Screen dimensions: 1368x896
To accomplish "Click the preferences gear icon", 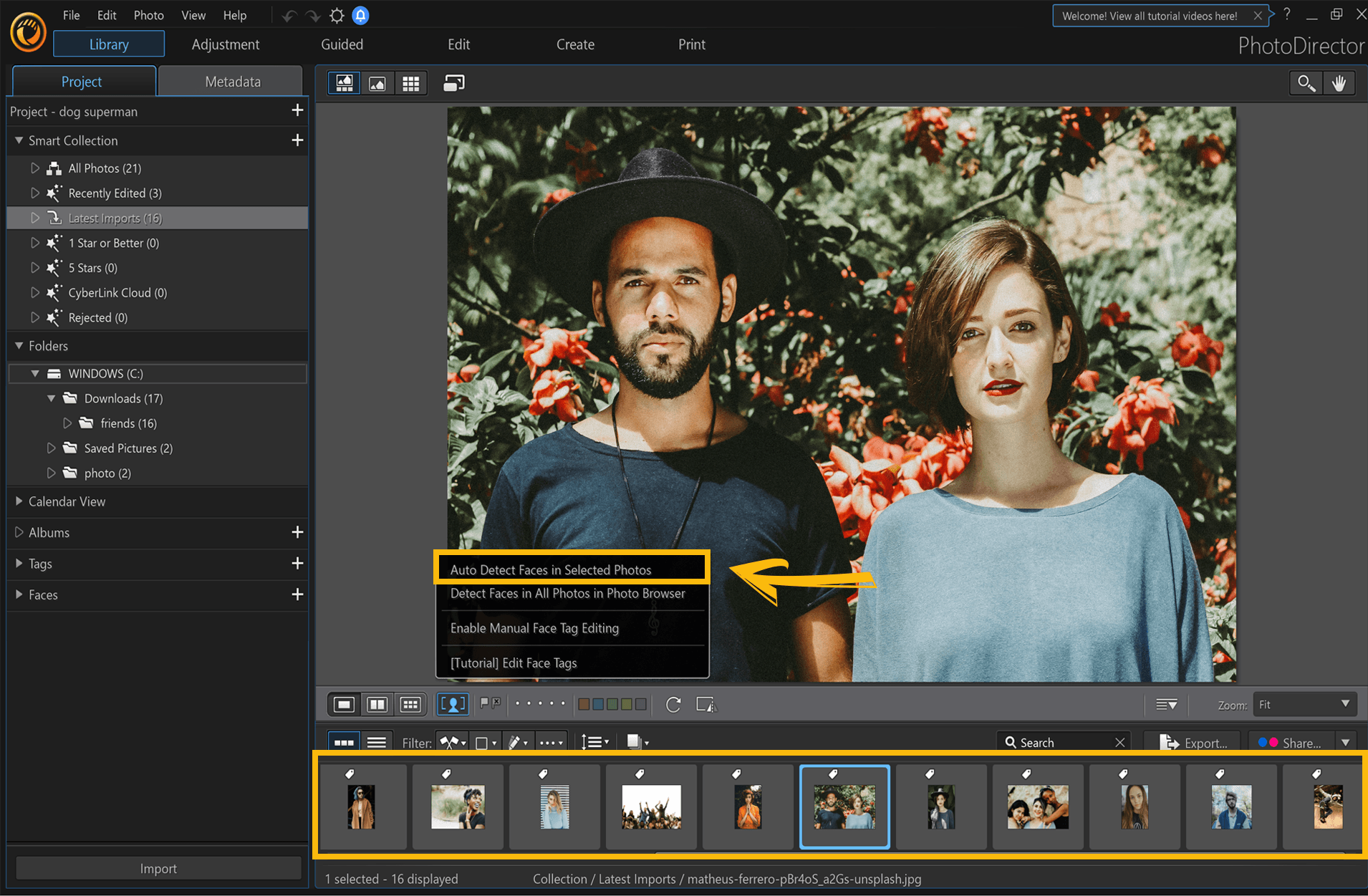I will point(337,15).
